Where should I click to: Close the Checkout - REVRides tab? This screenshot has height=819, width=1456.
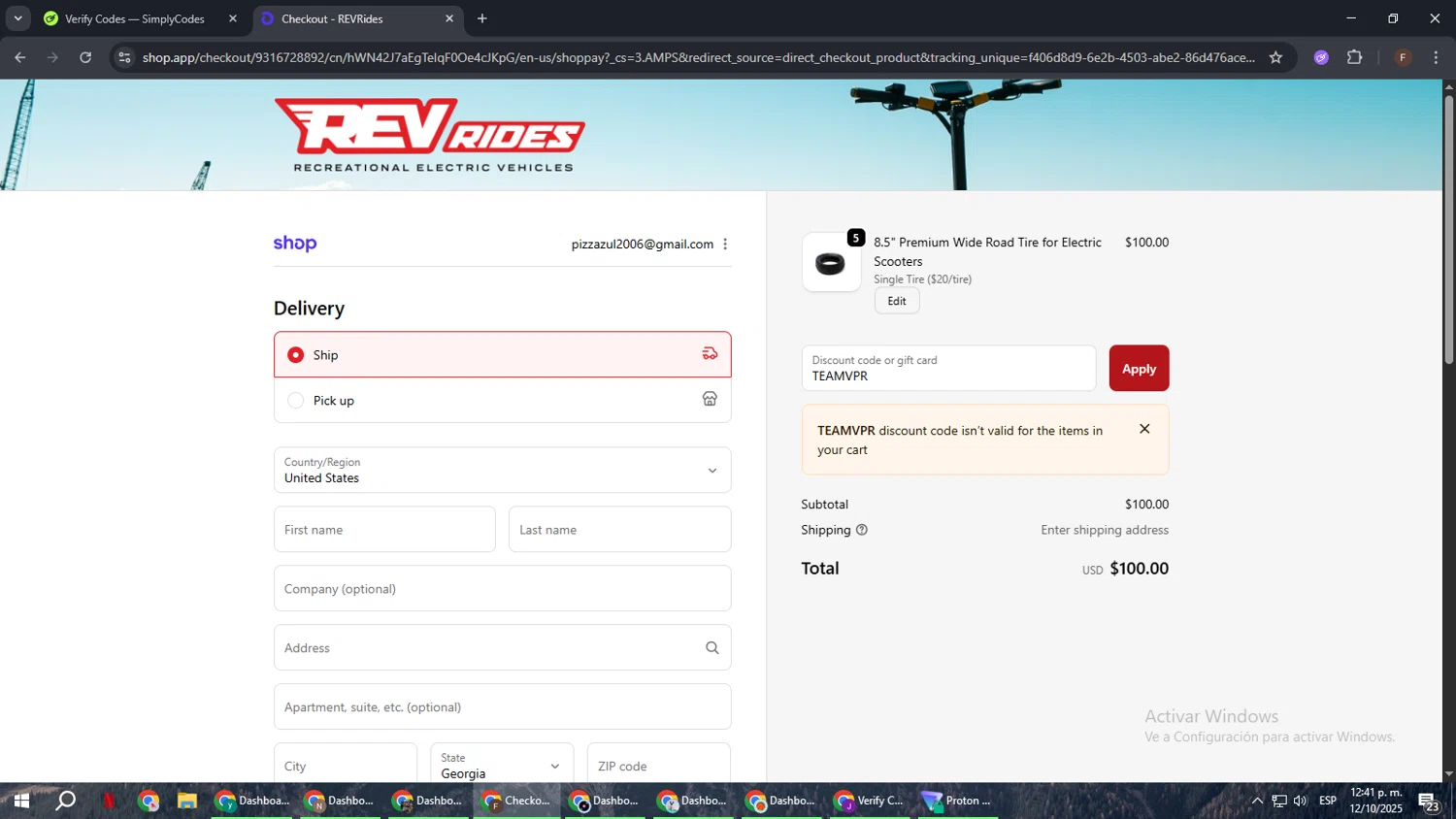[x=448, y=18]
